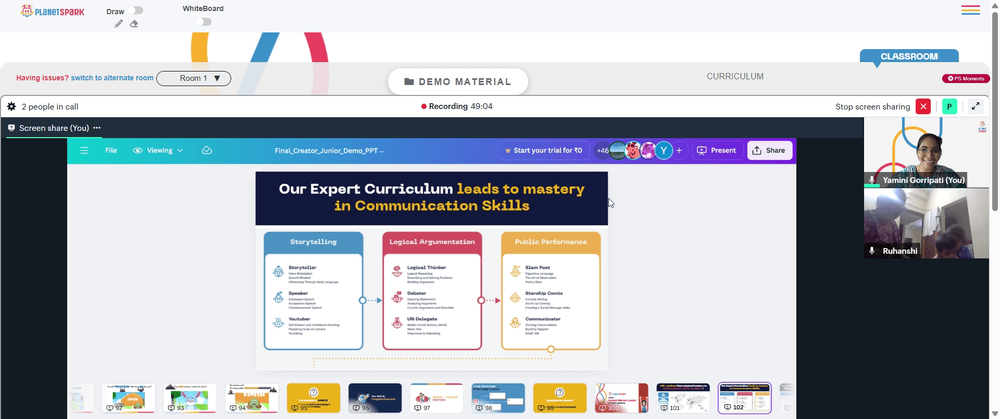
Task: Open the Viewing mode dropdown
Action: (158, 151)
